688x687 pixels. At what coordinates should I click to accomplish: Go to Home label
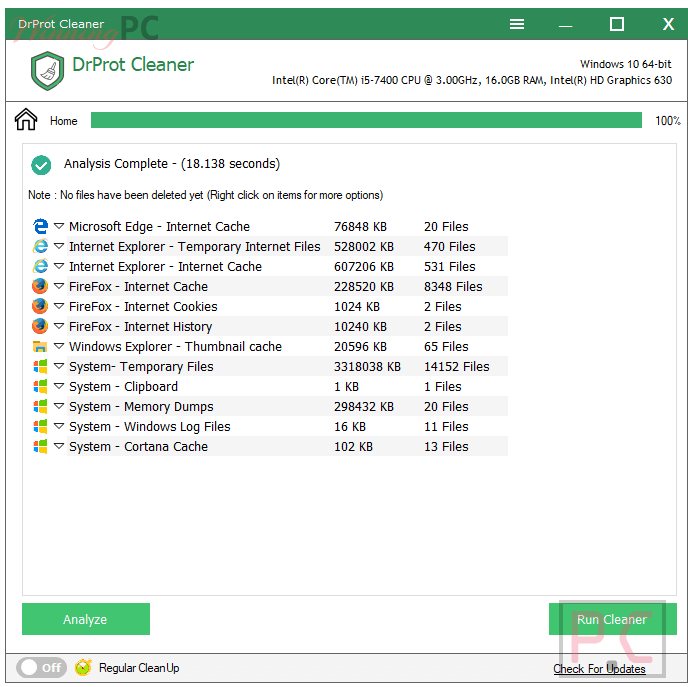click(x=63, y=121)
